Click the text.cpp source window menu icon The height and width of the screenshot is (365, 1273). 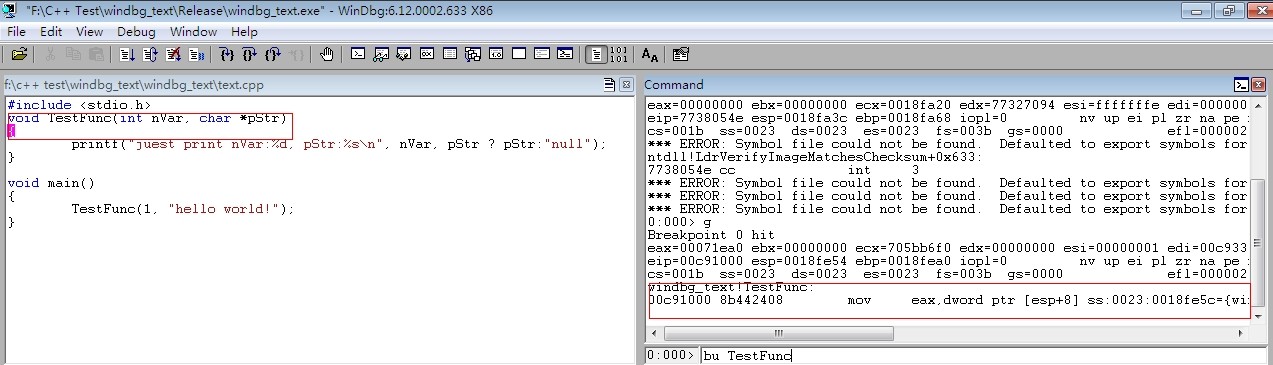pyautogui.click(x=610, y=84)
